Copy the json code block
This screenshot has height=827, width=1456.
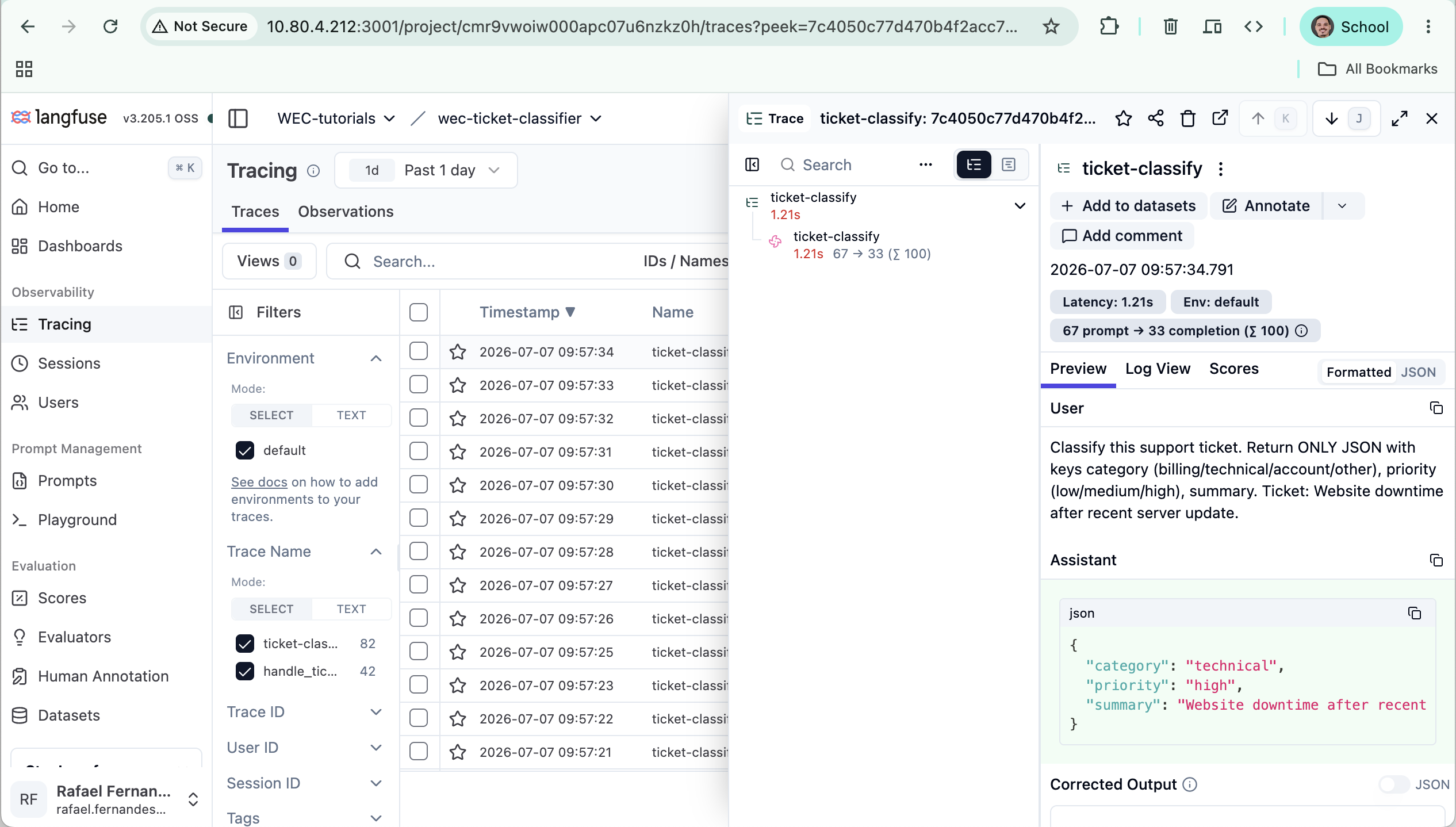coord(1414,613)
